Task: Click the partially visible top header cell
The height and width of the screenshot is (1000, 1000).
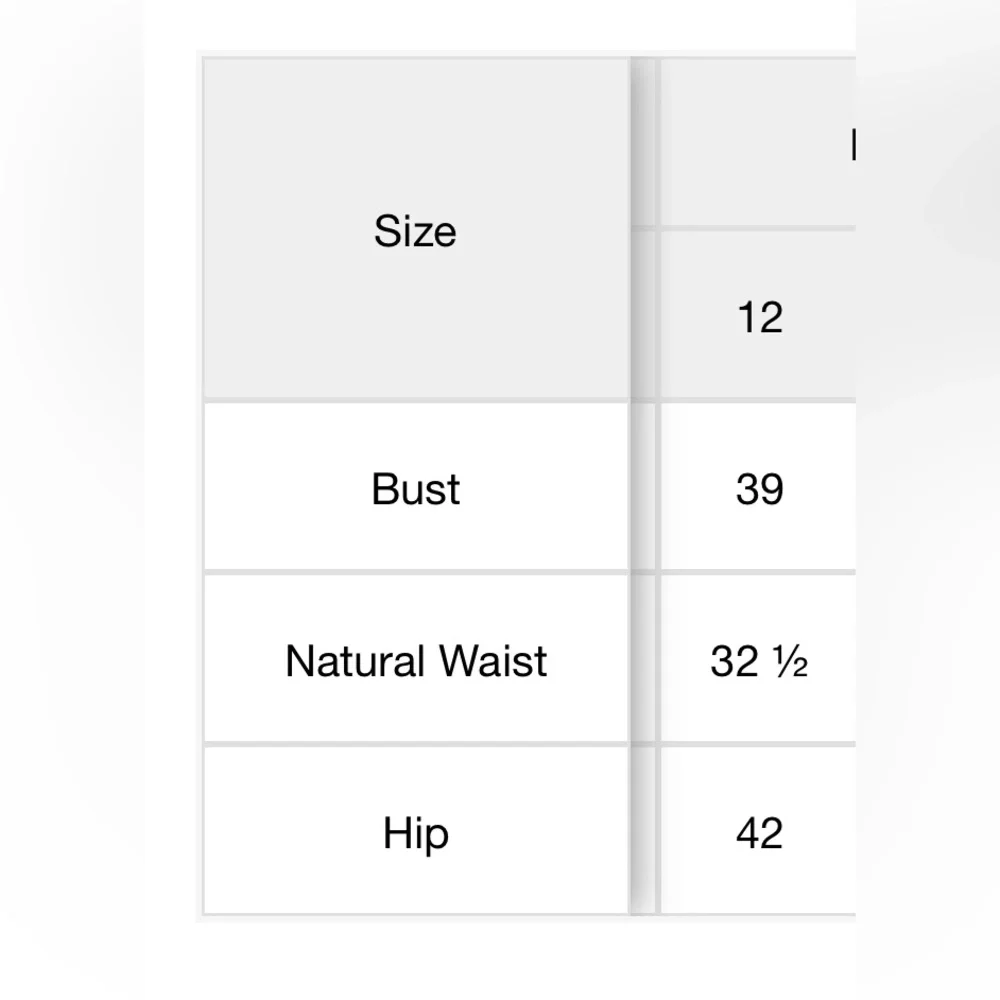Action: (758, 142)
